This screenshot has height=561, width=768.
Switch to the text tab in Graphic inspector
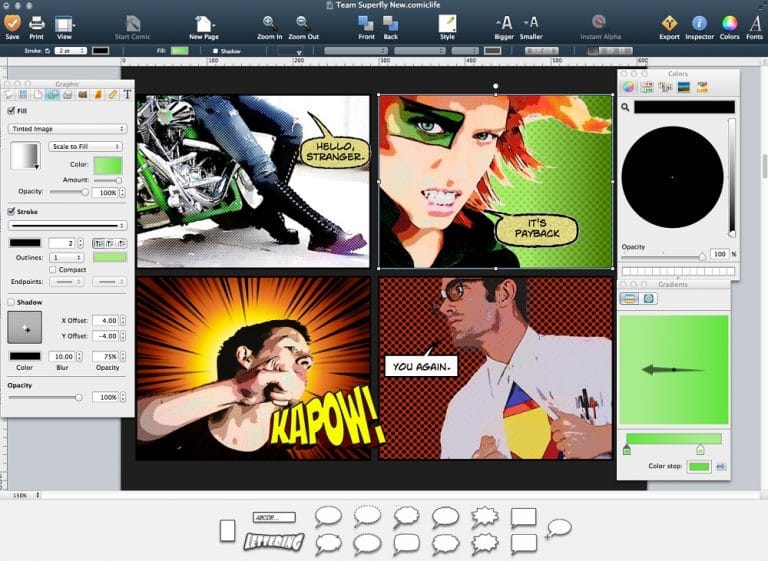pos(127,95)
